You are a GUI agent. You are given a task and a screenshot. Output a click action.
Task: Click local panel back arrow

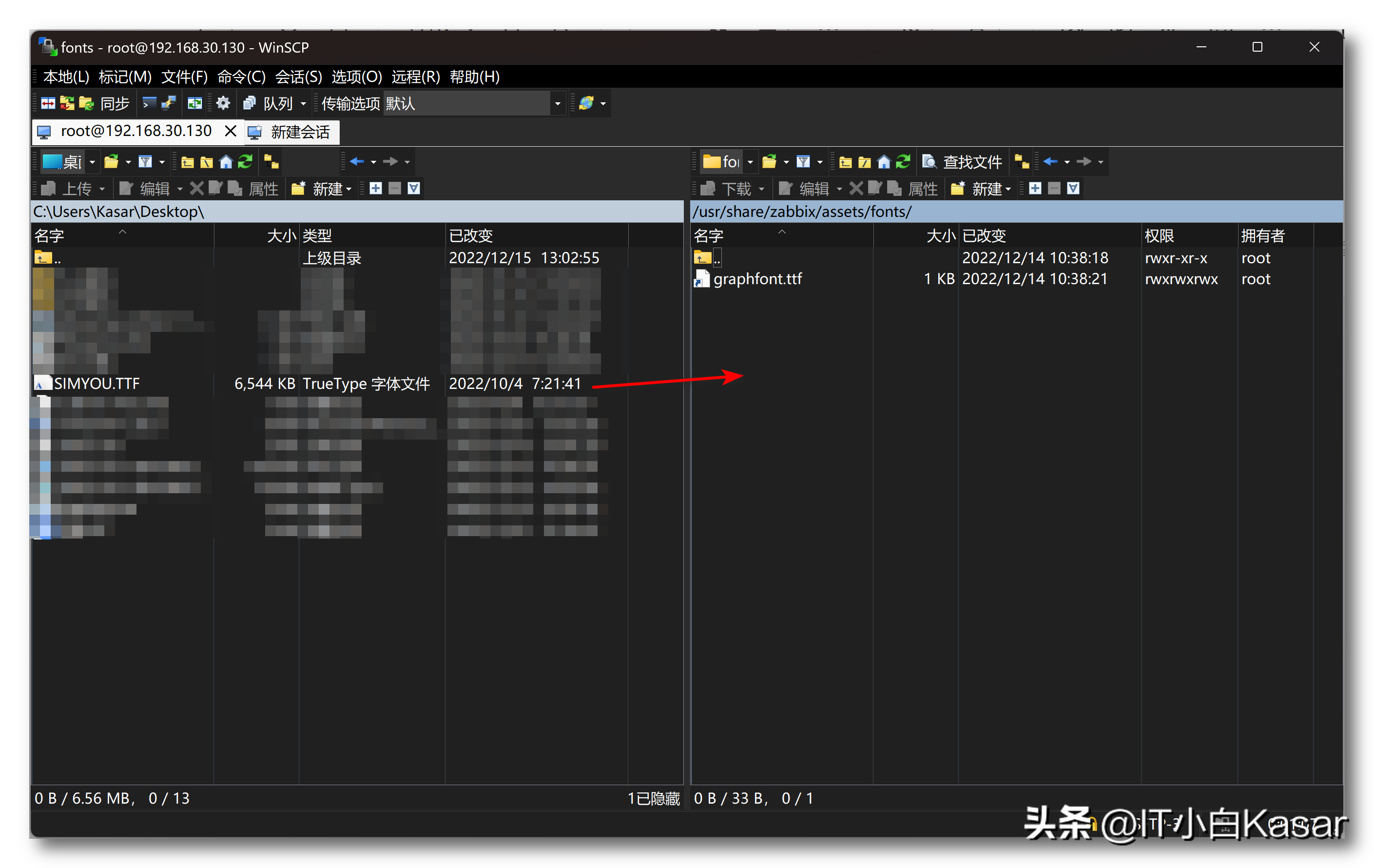[x=357, y=162]
